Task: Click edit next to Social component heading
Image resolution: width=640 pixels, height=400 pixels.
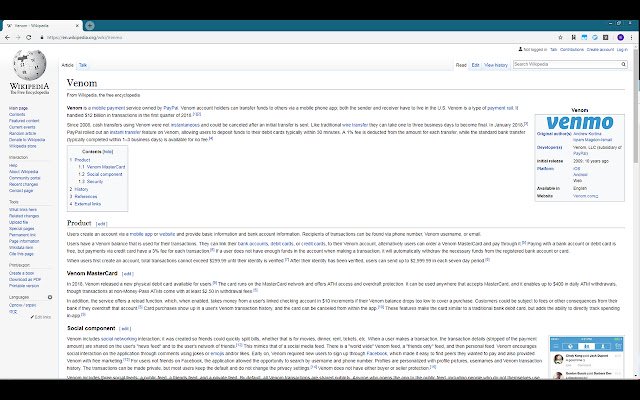Action: tap(125, 329)
